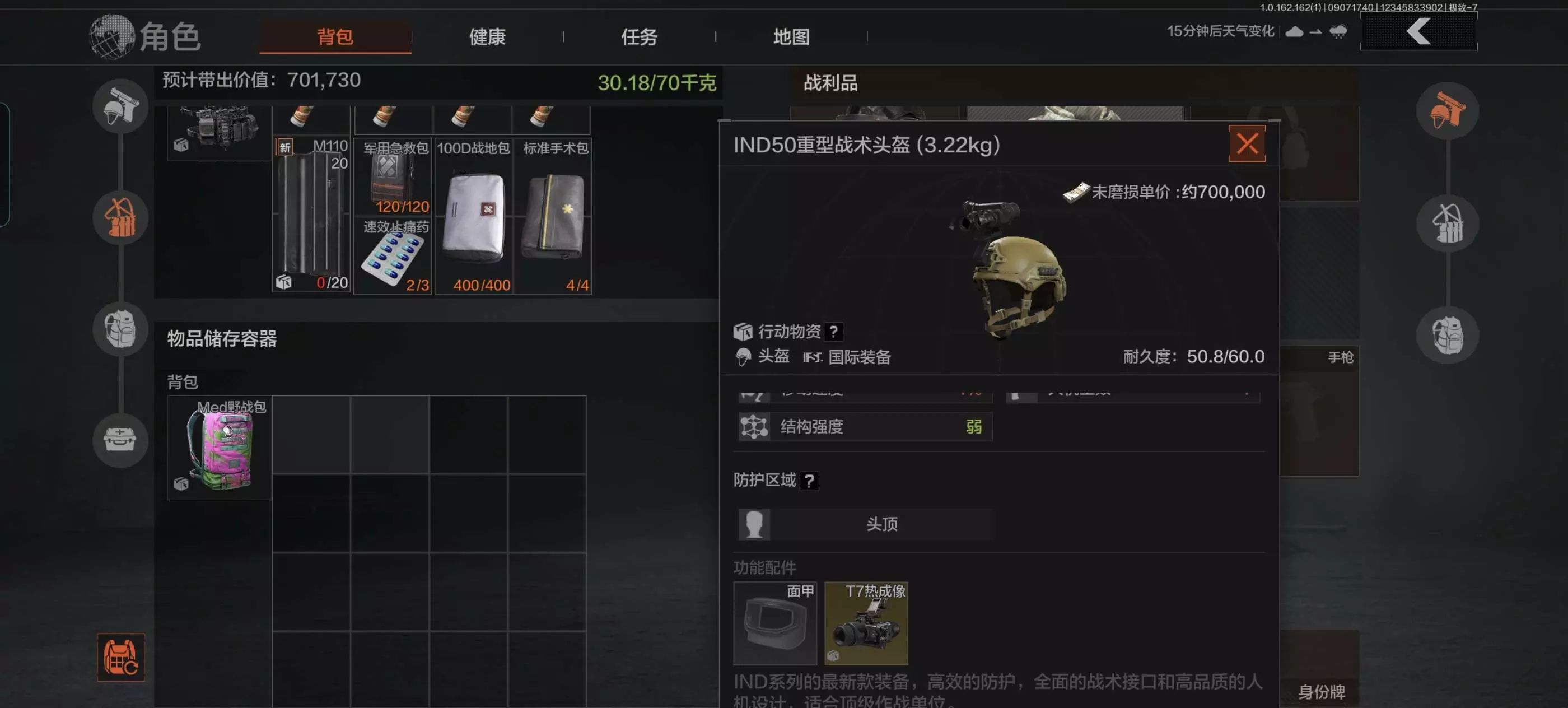Select the left sidebar tactical vest icon
The width and height of the screenshot is (1568, 708).
(x=120, y=217)
